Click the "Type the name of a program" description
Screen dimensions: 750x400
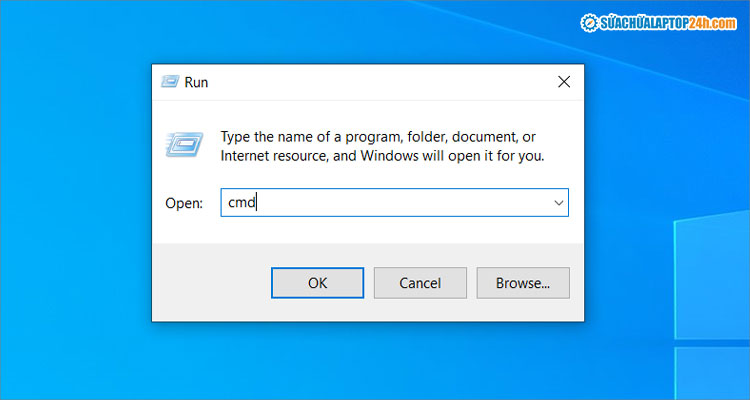coord(378,137)
